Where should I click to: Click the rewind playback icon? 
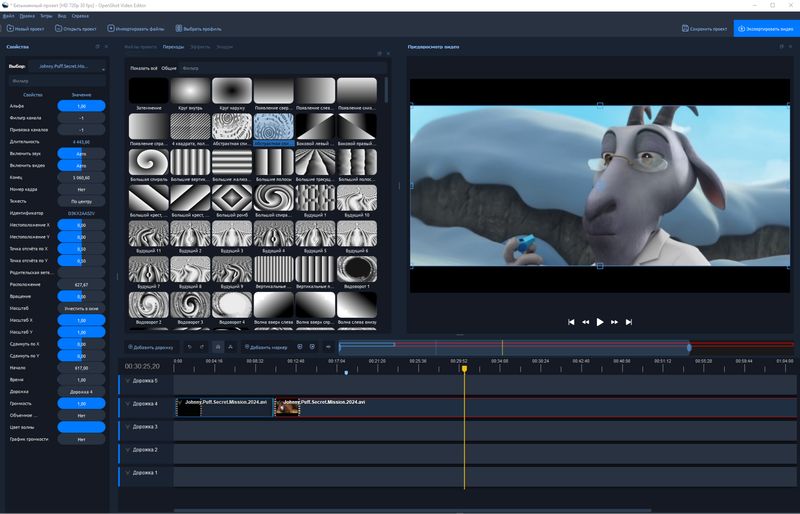(x=585, y=322)
